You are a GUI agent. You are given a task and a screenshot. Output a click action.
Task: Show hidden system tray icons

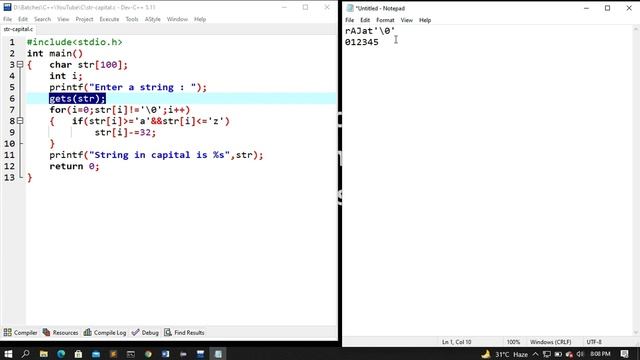[x=536, y=354]
